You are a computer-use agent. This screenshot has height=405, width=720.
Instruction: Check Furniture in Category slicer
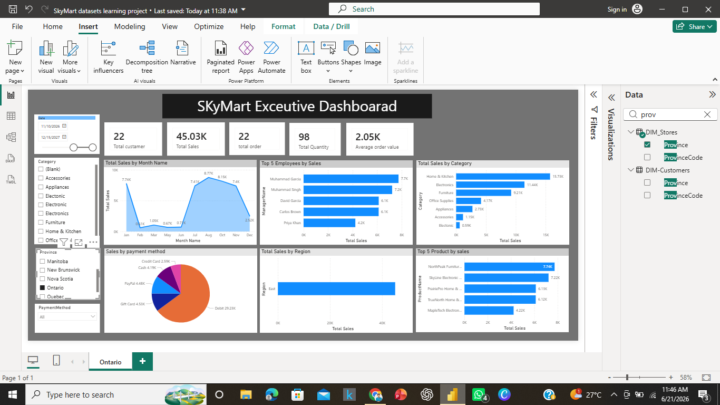click(41, 222)
